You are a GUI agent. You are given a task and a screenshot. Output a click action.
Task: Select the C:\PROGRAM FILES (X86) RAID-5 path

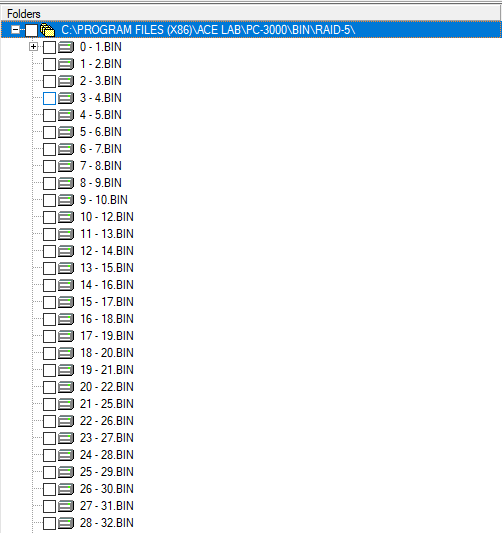tap(208, 30)
